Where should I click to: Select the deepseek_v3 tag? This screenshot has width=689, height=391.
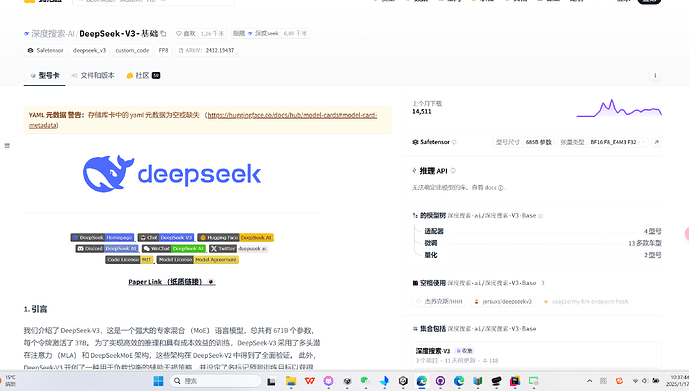(89, 51)
